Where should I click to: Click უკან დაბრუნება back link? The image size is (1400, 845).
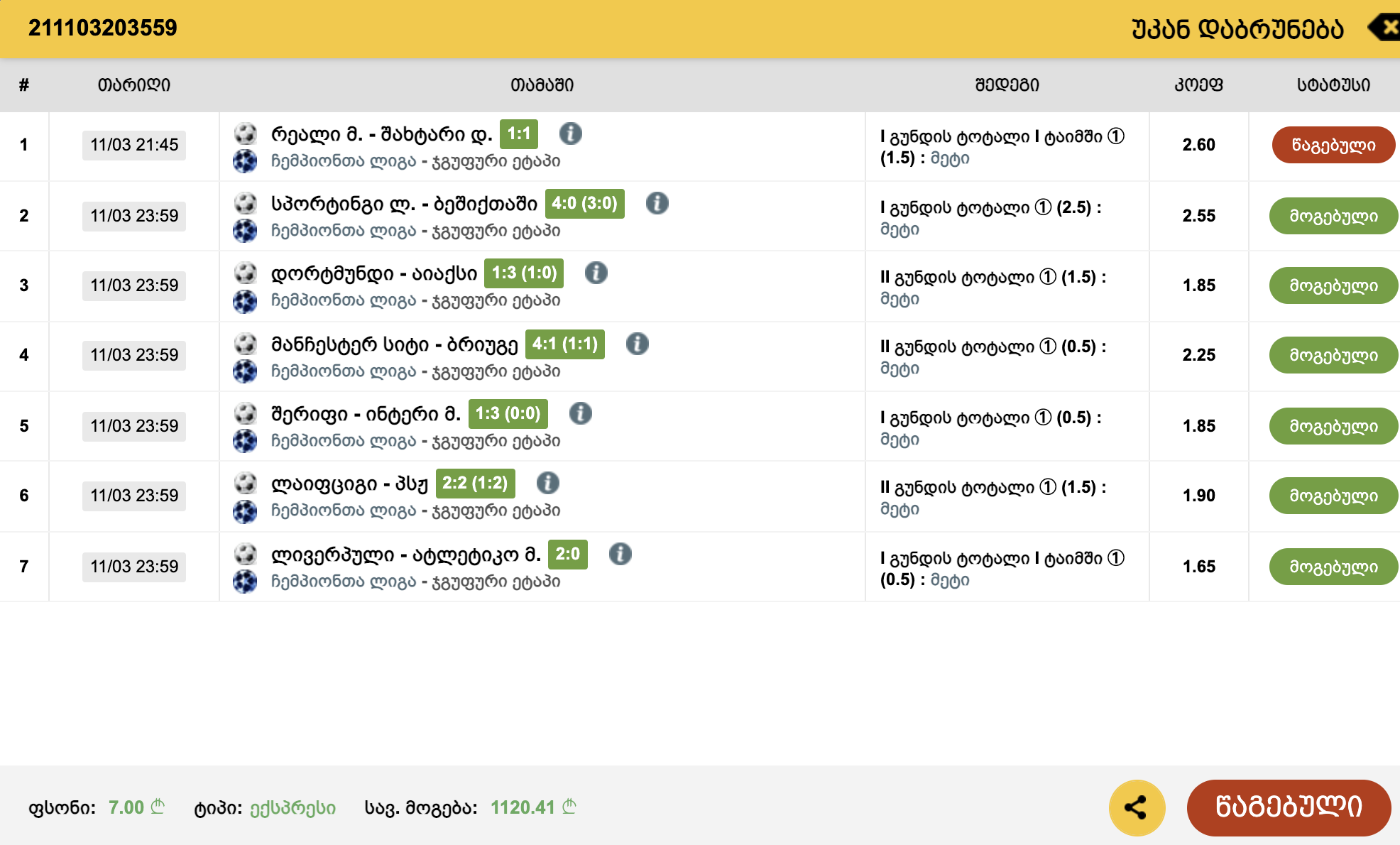(1237, 29)
